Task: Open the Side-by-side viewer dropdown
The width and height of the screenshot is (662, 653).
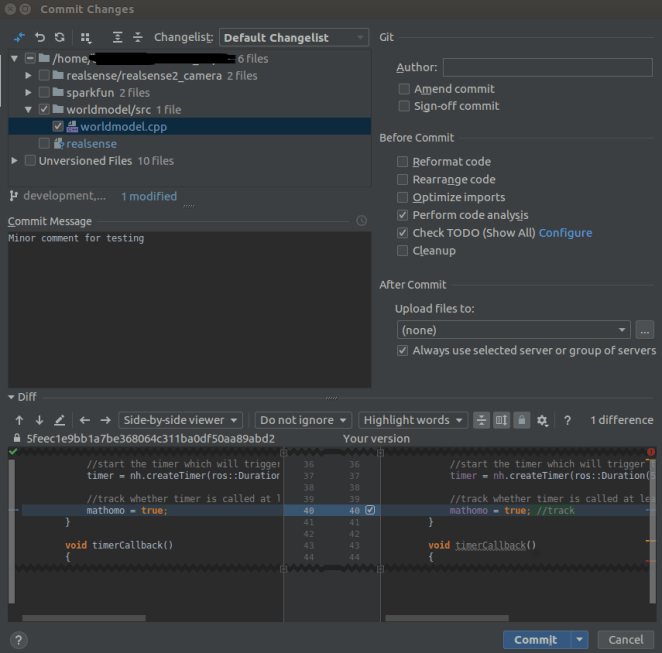Action: (180, 421)
